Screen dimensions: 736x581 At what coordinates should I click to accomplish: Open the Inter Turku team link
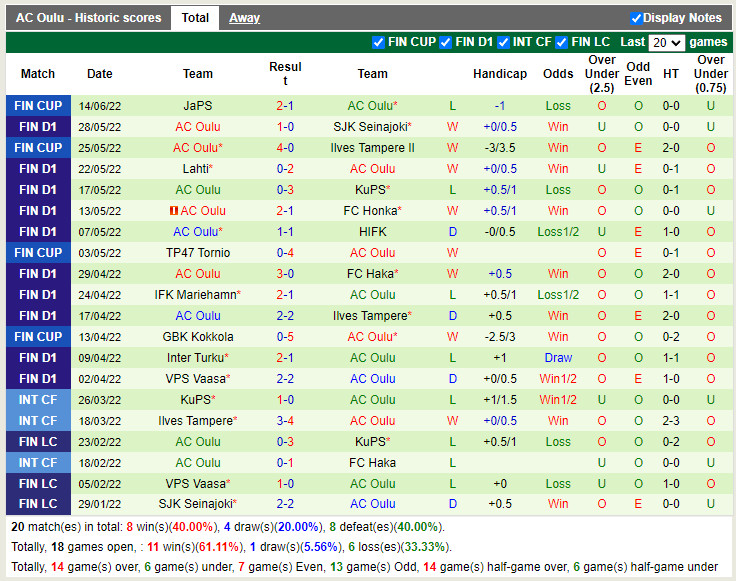pyautogui.click(x=196, y=358)
